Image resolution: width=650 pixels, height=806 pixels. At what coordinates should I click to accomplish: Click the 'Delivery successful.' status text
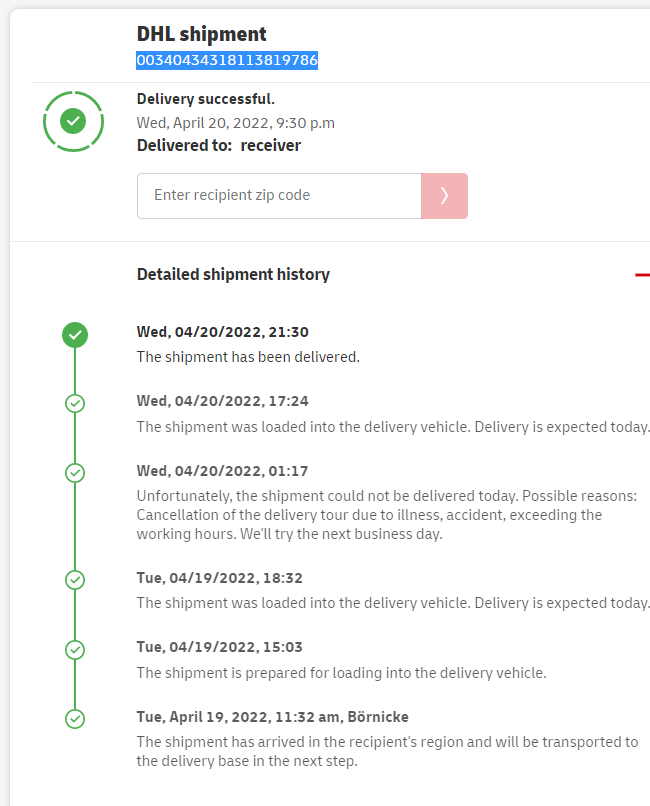pos(205,99)
